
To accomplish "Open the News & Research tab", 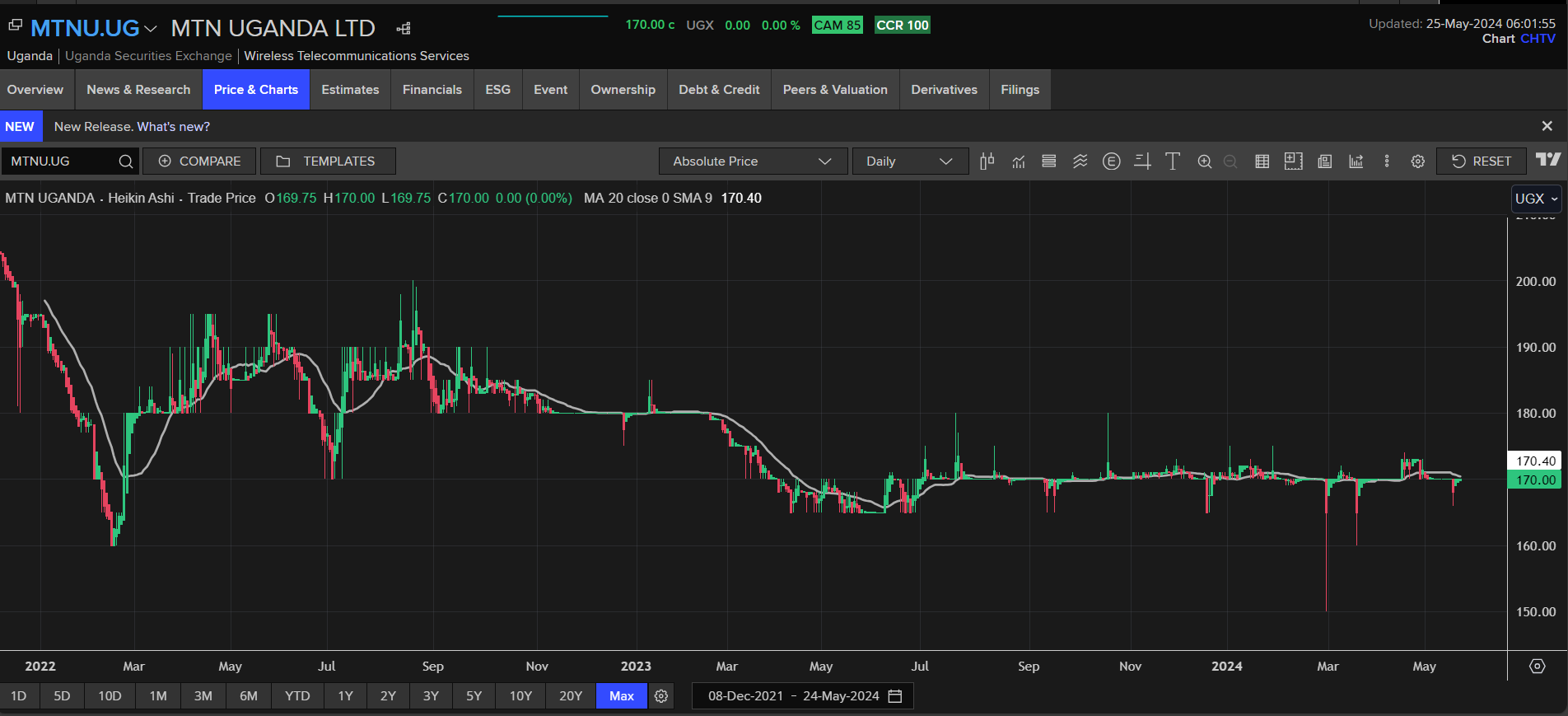I will coord(138,90).
